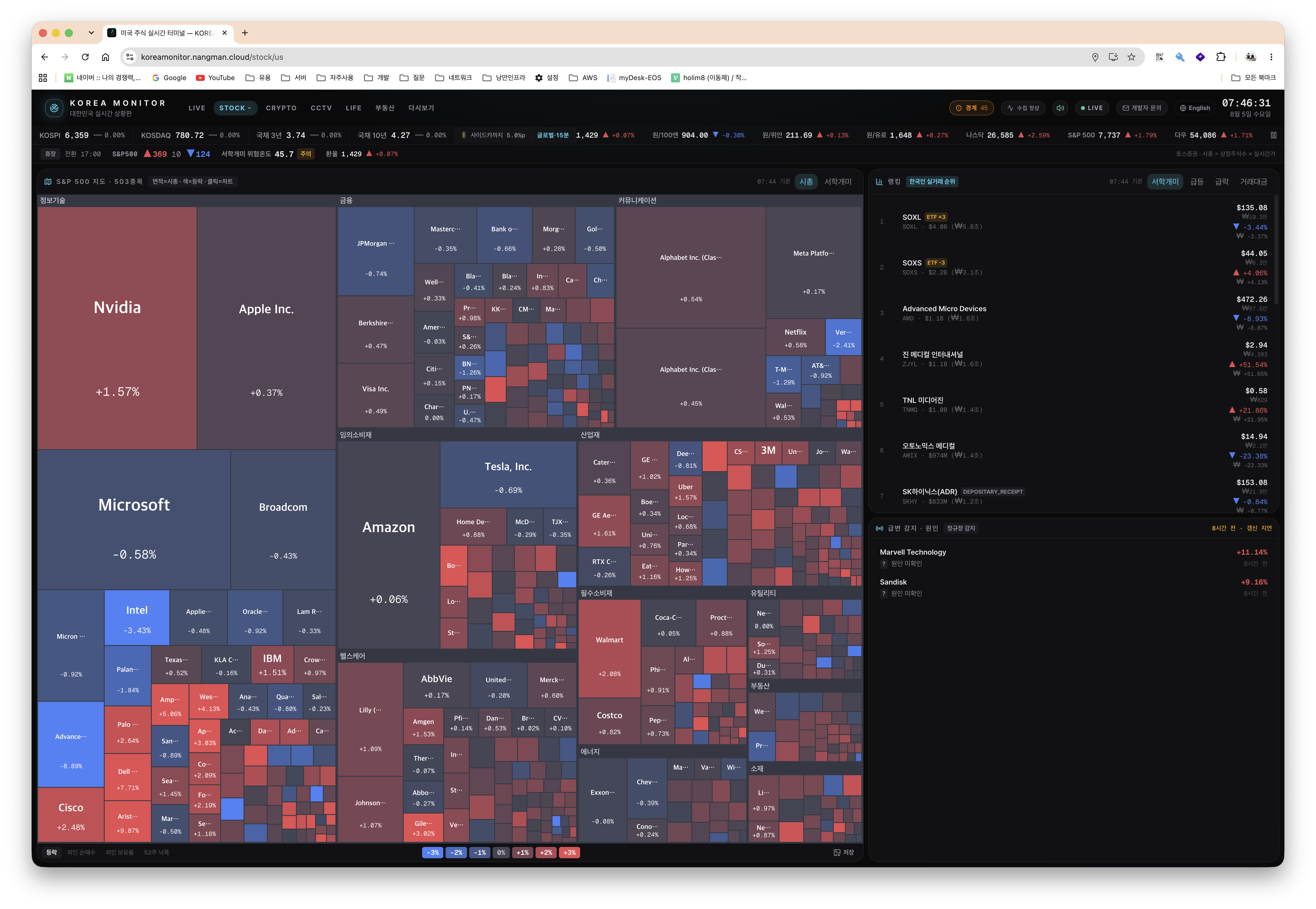Select 거래대금 ranking filter
Image resolution: width=1316 pixels, height=909 pixels.
(x=1253, y=182)
